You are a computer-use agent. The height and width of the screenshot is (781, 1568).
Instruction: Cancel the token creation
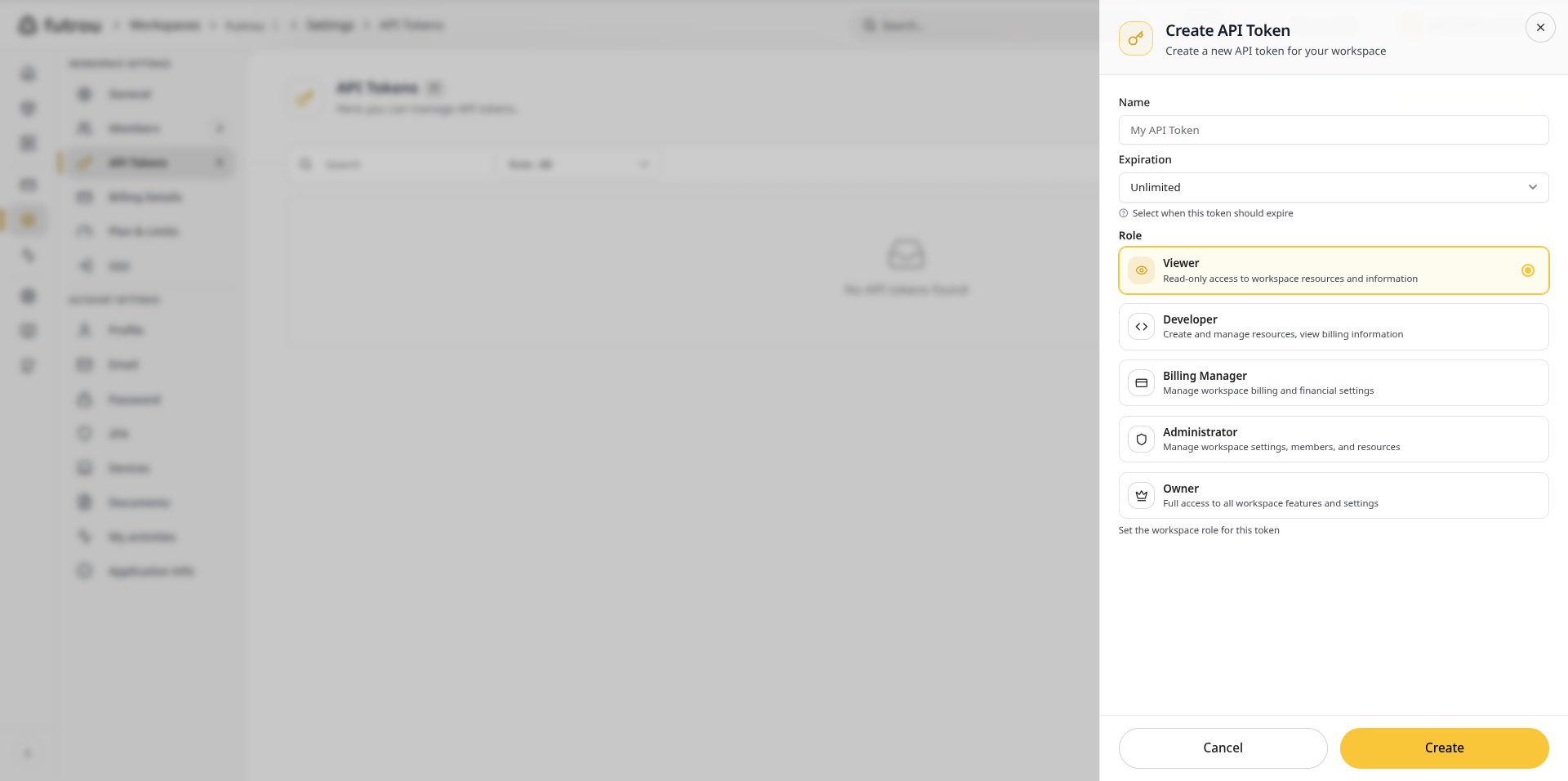[x=1223, y=748]
